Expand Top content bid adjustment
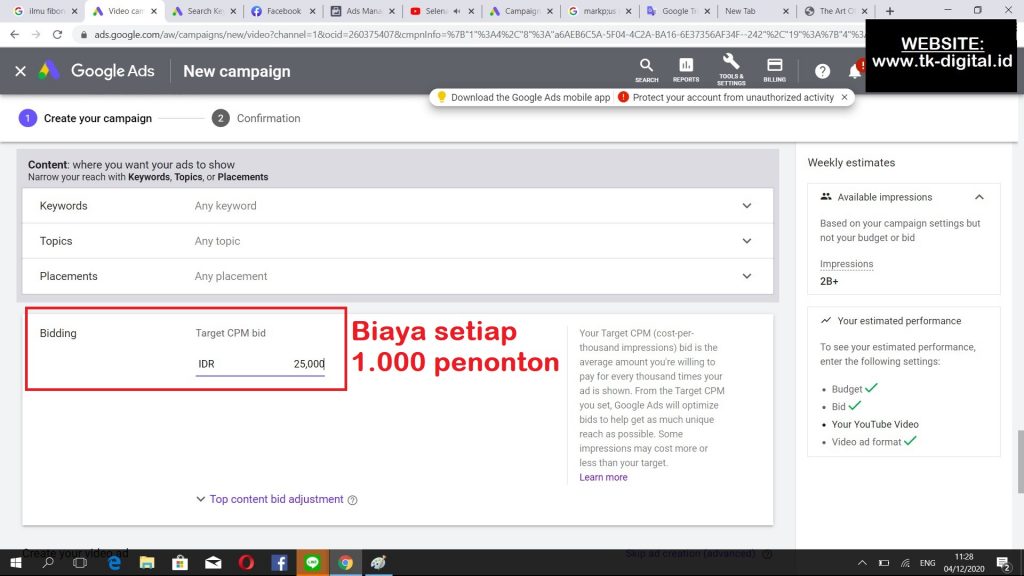The height and width of the screenshot is (576, 1024). pos(276,499)
